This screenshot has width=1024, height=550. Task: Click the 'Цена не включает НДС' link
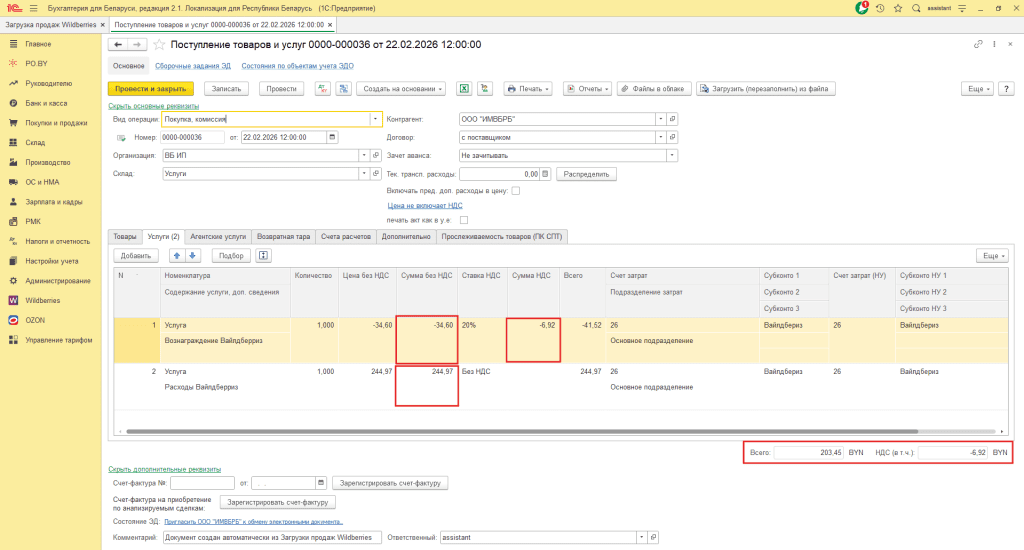point(424,204)
